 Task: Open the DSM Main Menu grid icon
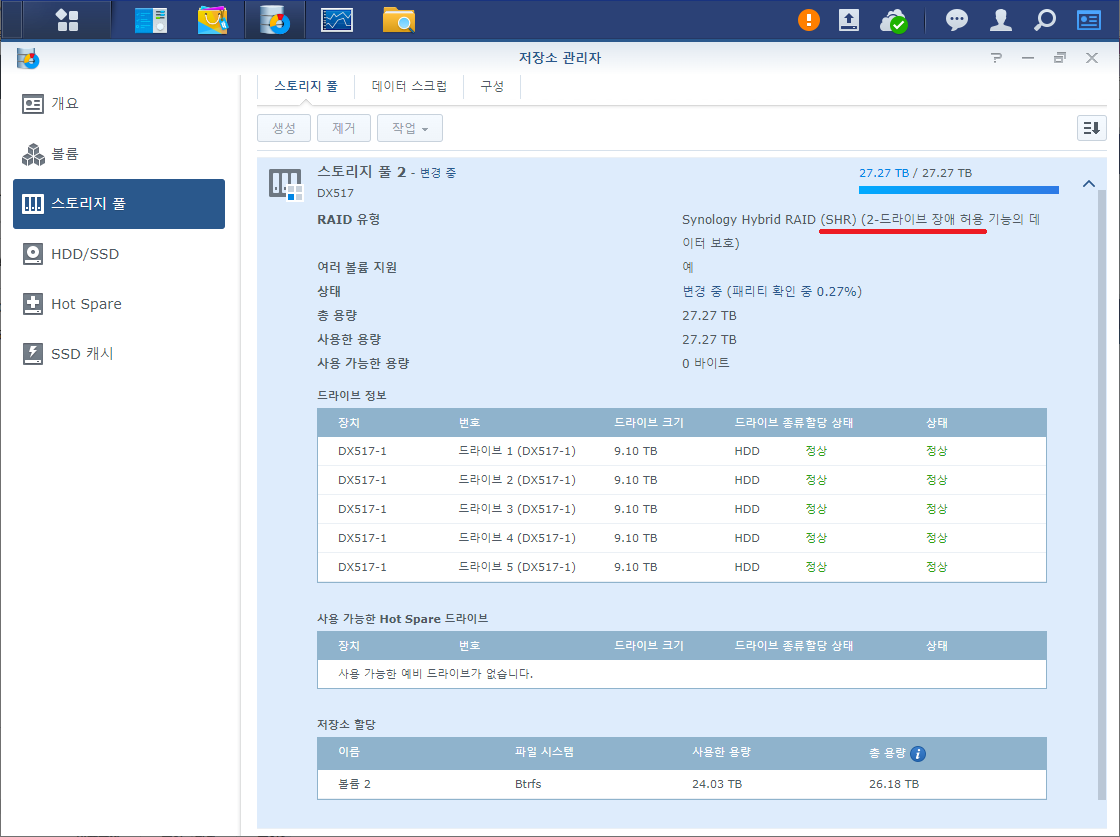pos(67,20)
